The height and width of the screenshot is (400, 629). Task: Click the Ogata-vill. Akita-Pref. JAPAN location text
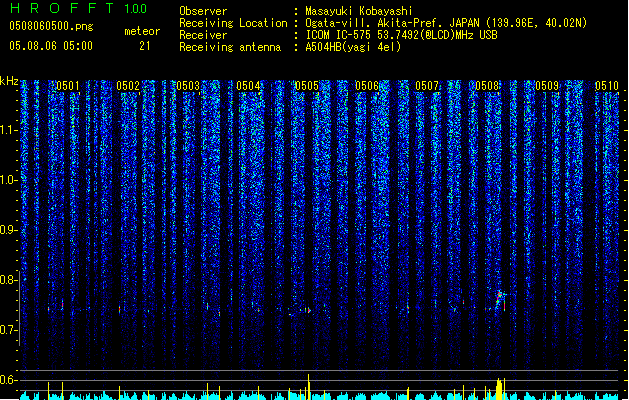tap(446, 23)
